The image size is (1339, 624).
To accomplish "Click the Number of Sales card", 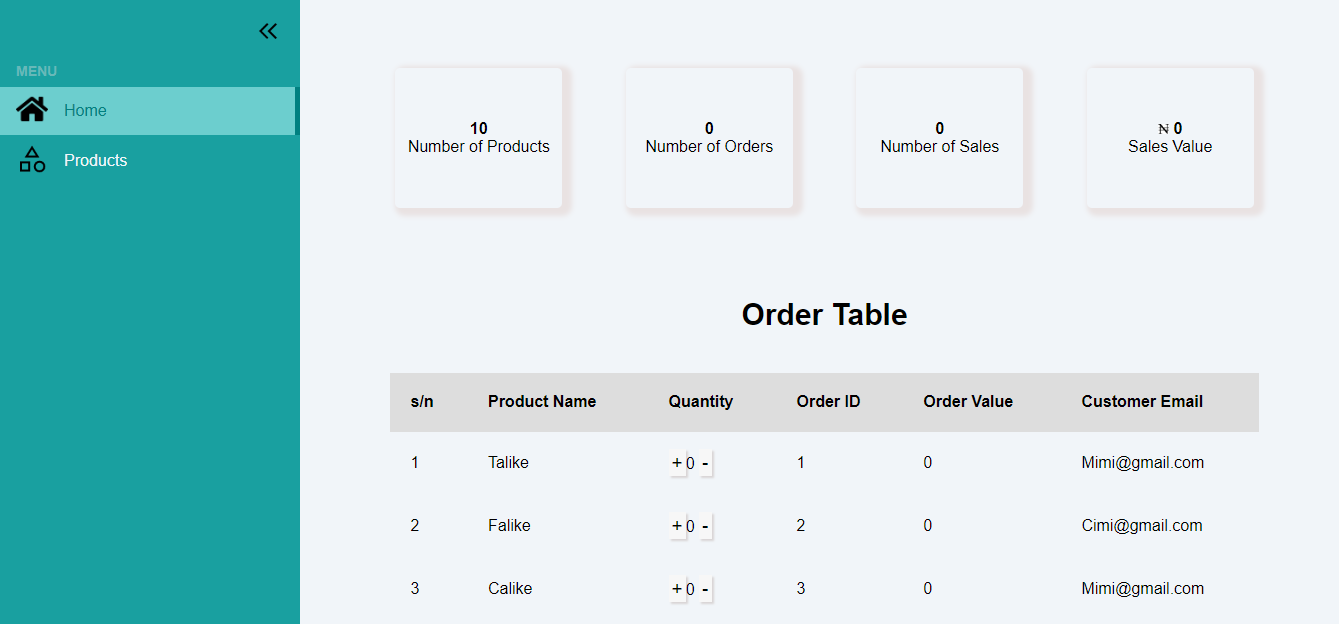I will 939,138.
